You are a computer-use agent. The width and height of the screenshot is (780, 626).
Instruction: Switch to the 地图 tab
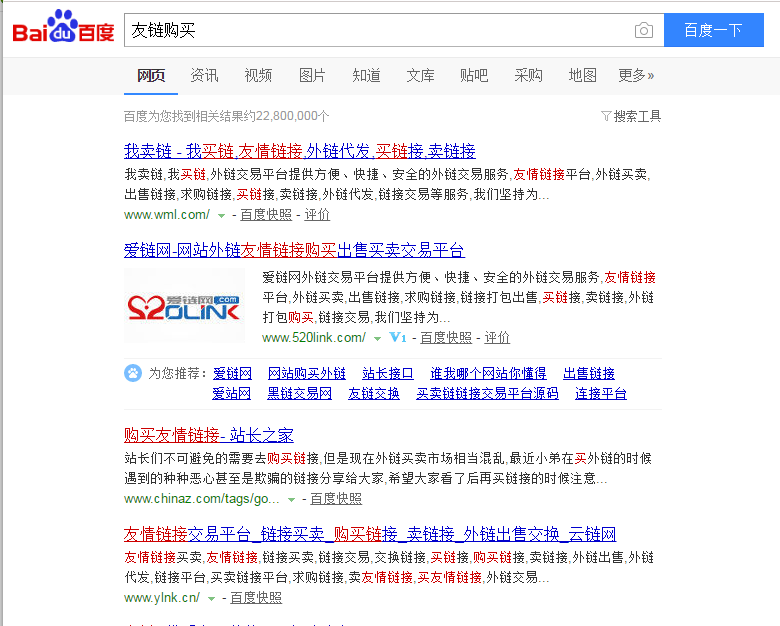coord(582,76)
